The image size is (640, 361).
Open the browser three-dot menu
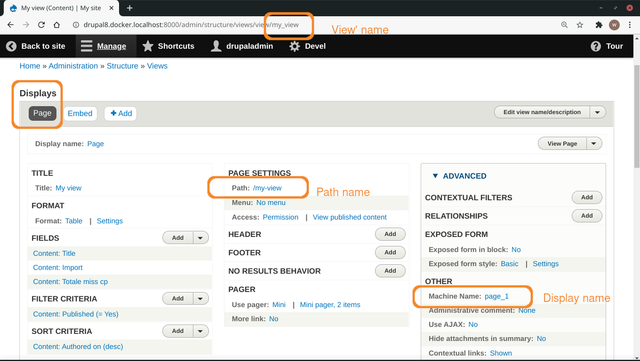tap(630, 25)
